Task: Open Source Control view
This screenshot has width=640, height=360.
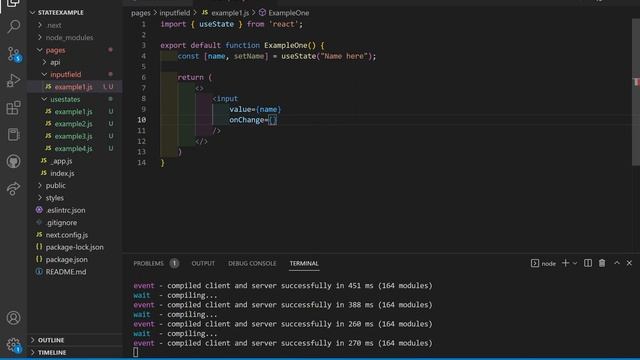Action: tap(13, 54)
